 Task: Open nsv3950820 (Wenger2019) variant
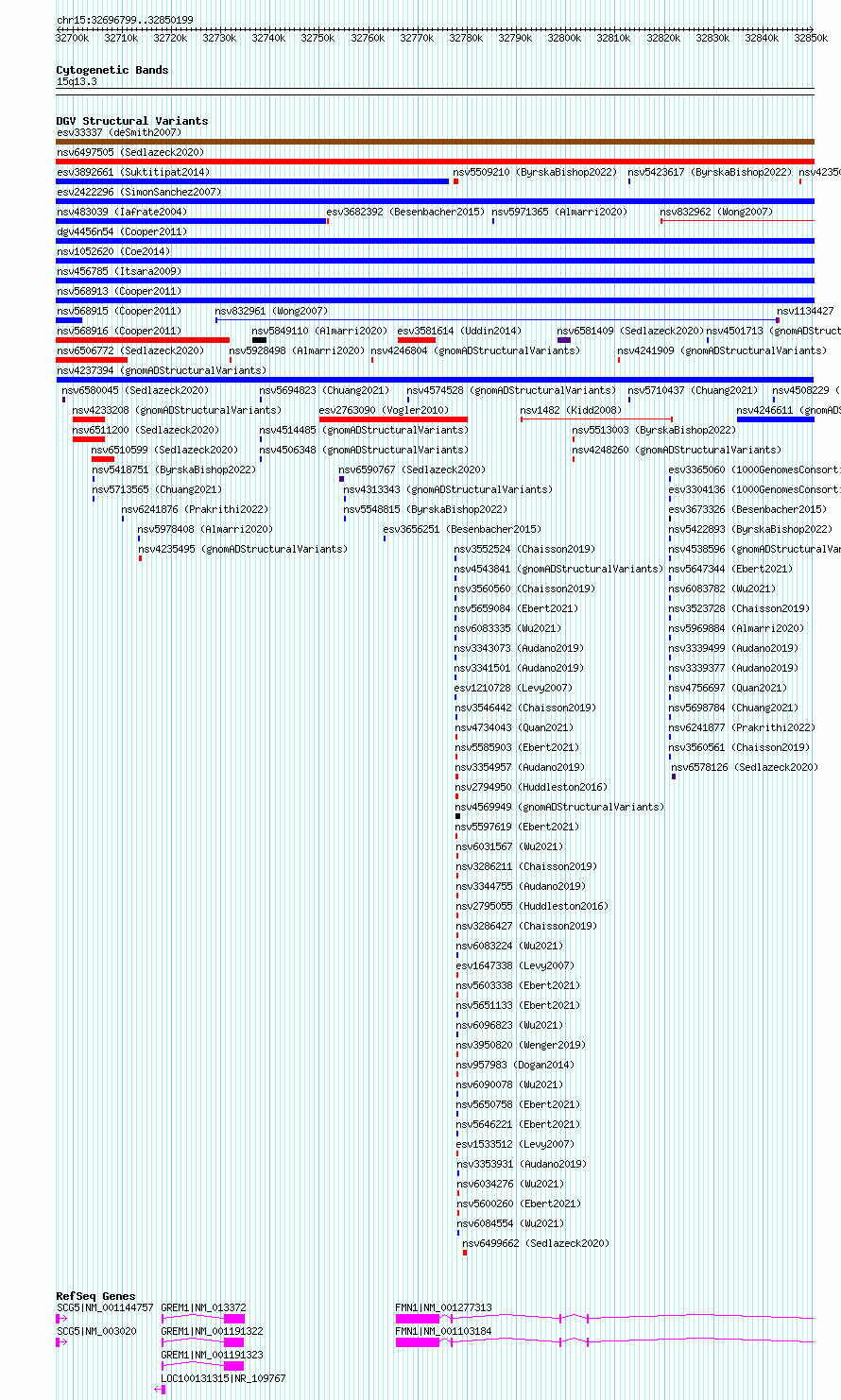click(x=522, y=1045)
